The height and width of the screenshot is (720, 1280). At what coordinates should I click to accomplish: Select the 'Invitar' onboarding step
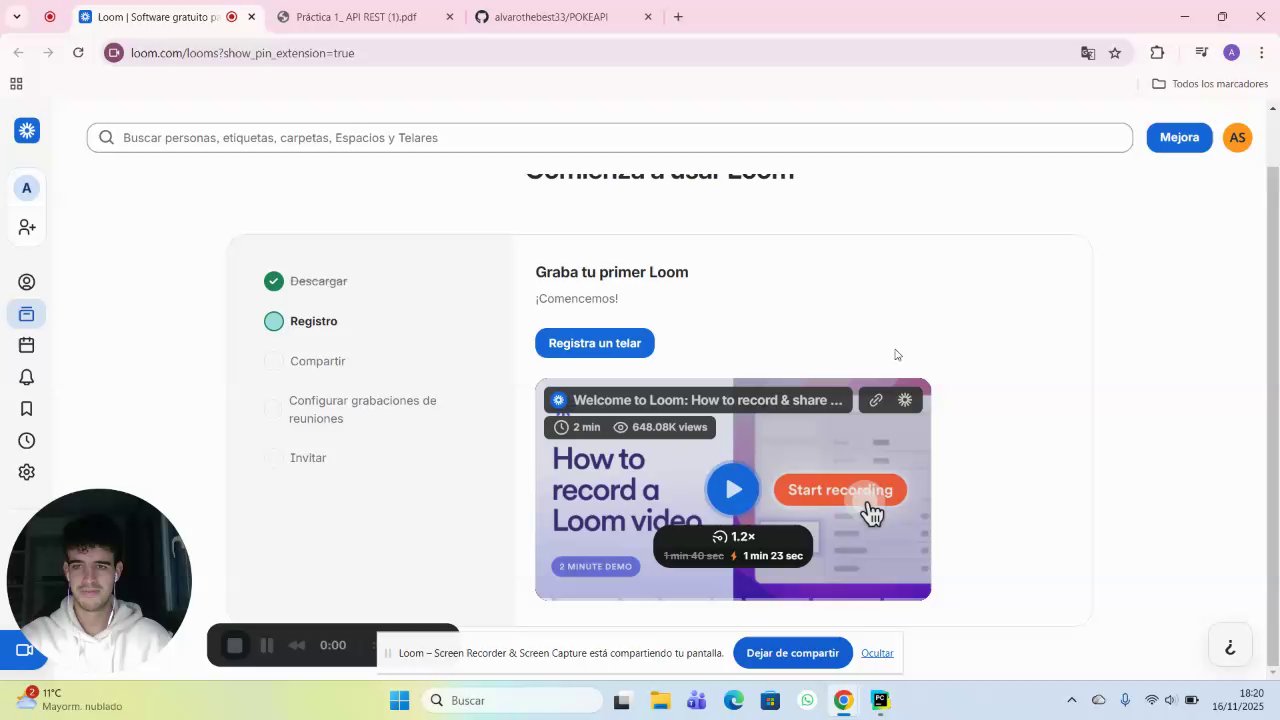point(296,457)
